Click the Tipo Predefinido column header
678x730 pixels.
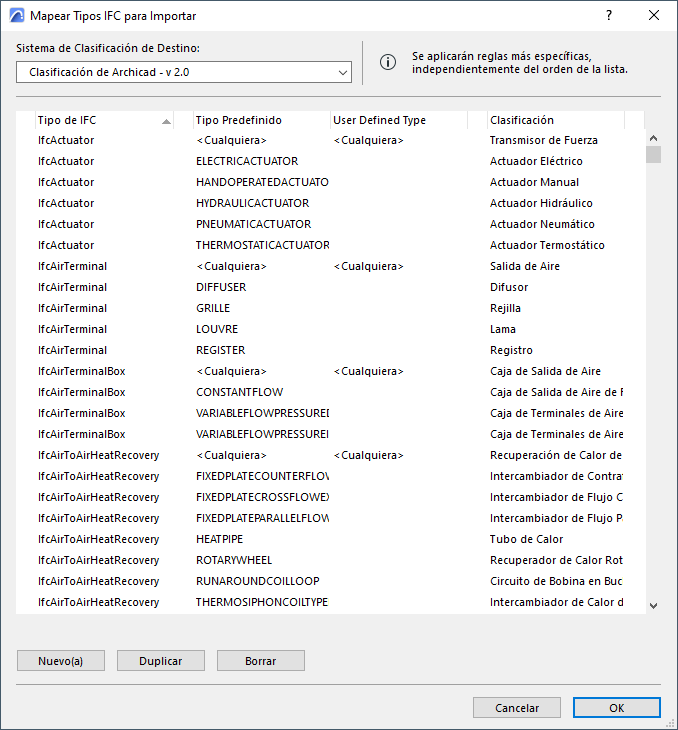click(261, 120)
